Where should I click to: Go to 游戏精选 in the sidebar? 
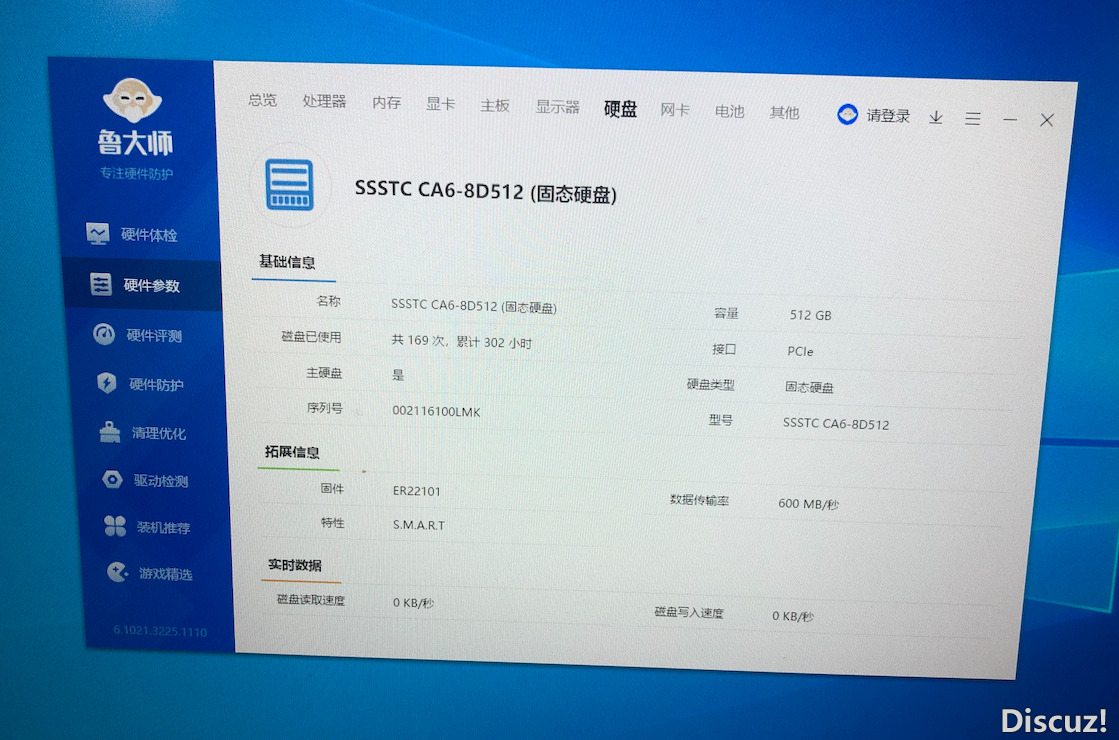(166, 574)
